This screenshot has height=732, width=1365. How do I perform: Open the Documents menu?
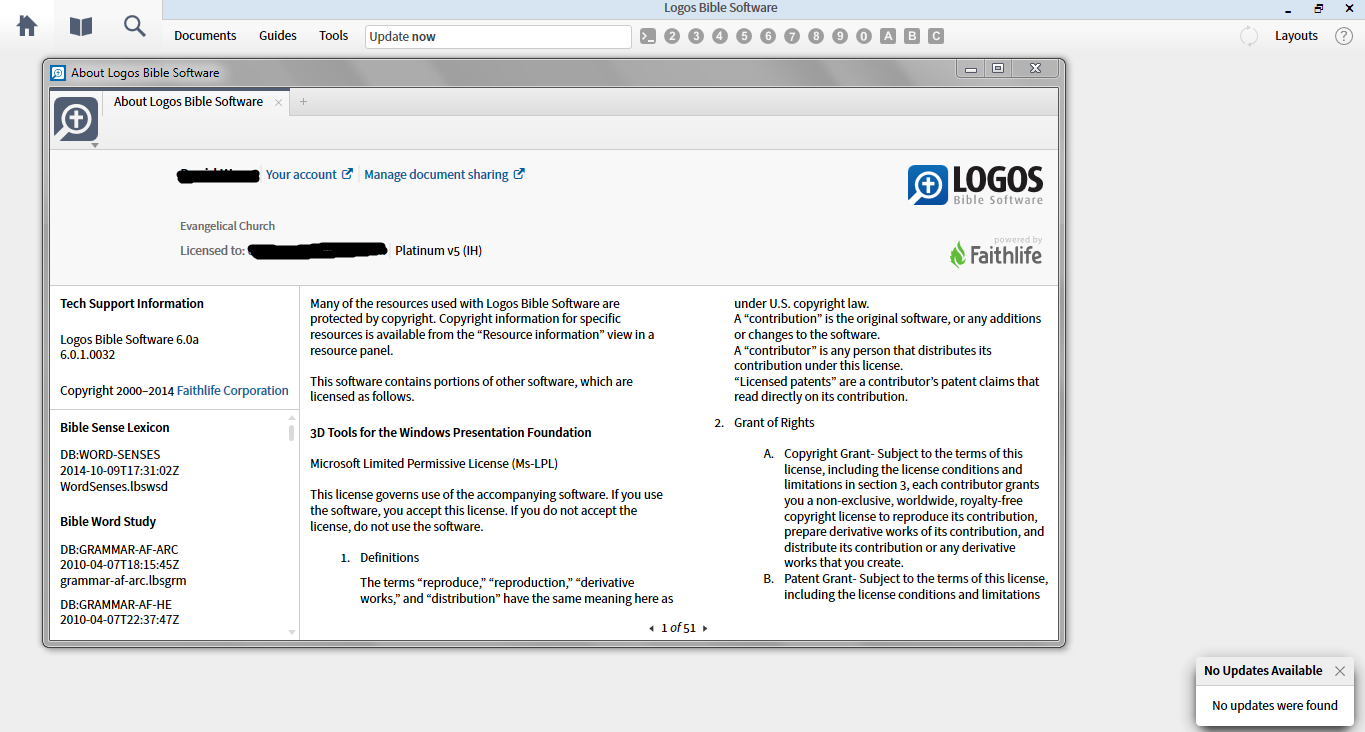pos(205,36)
